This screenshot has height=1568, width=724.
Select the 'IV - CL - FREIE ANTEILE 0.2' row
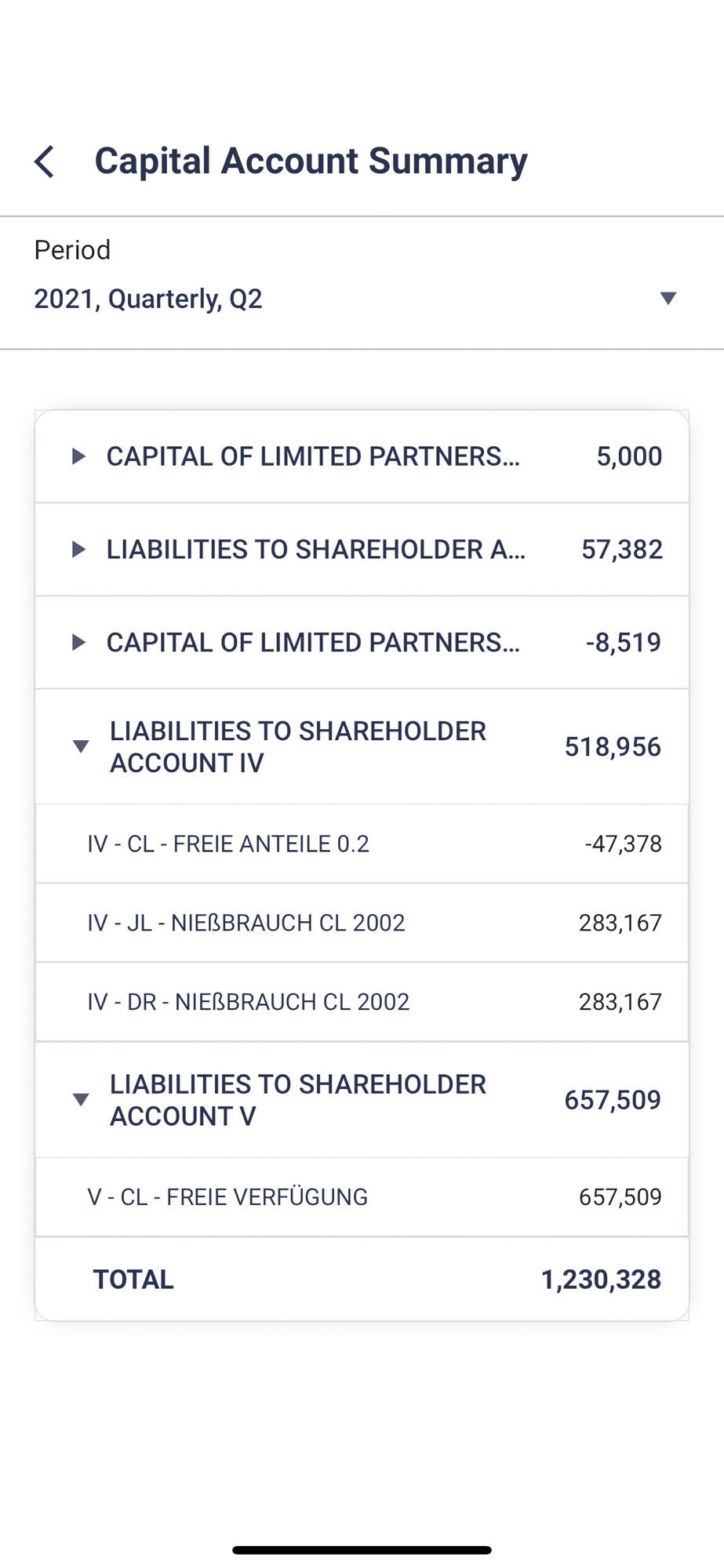[x=228, y=844]
